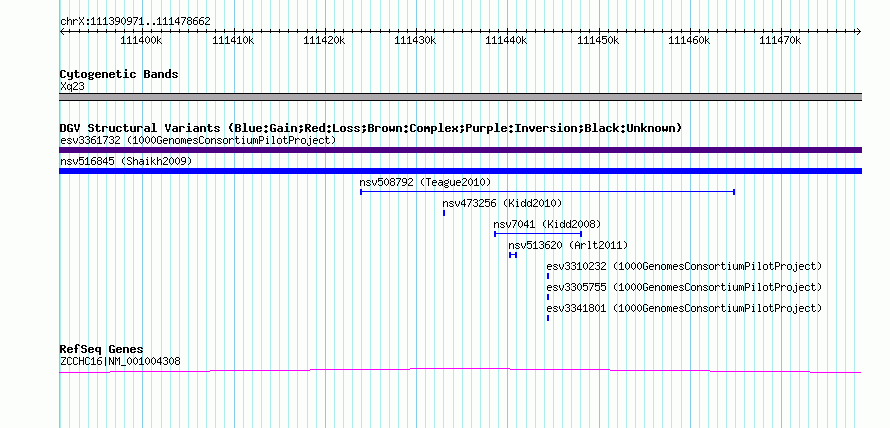Select the purple esv3361732 inversion bar
The image size is (890, 428).
(460, 150)
